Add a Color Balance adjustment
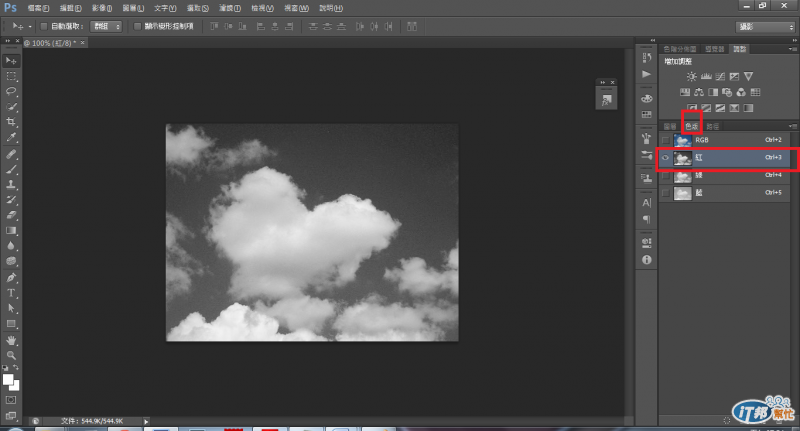This screenshot has height=431, width=800. click(x=699, y=92)
